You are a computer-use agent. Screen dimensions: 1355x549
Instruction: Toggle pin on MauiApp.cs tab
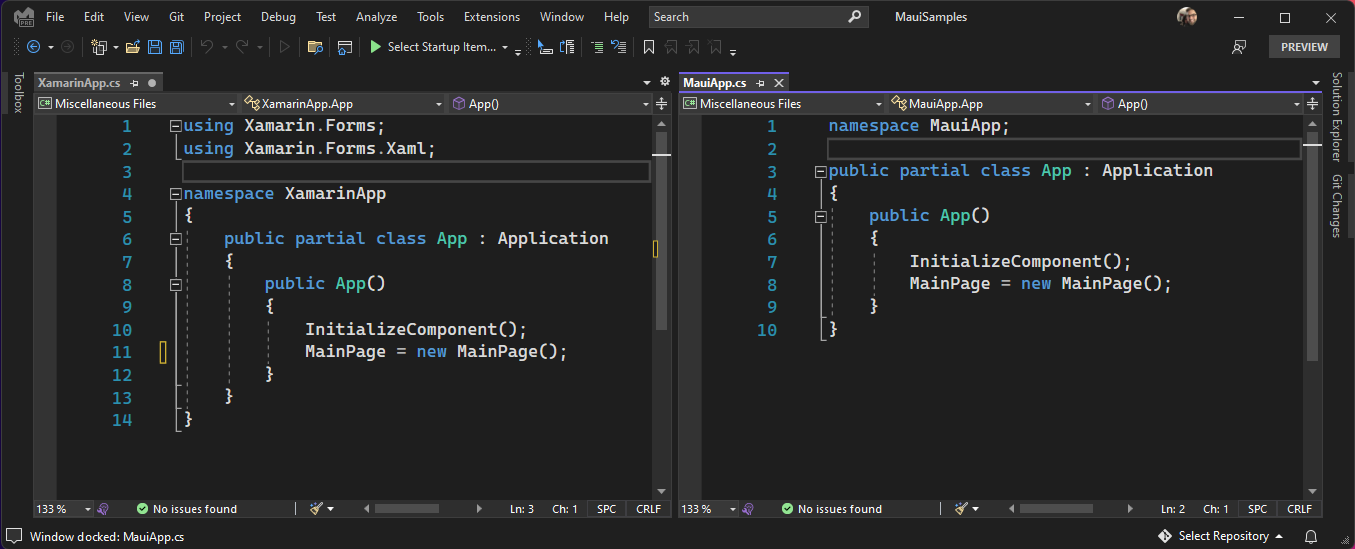point(760,83)
